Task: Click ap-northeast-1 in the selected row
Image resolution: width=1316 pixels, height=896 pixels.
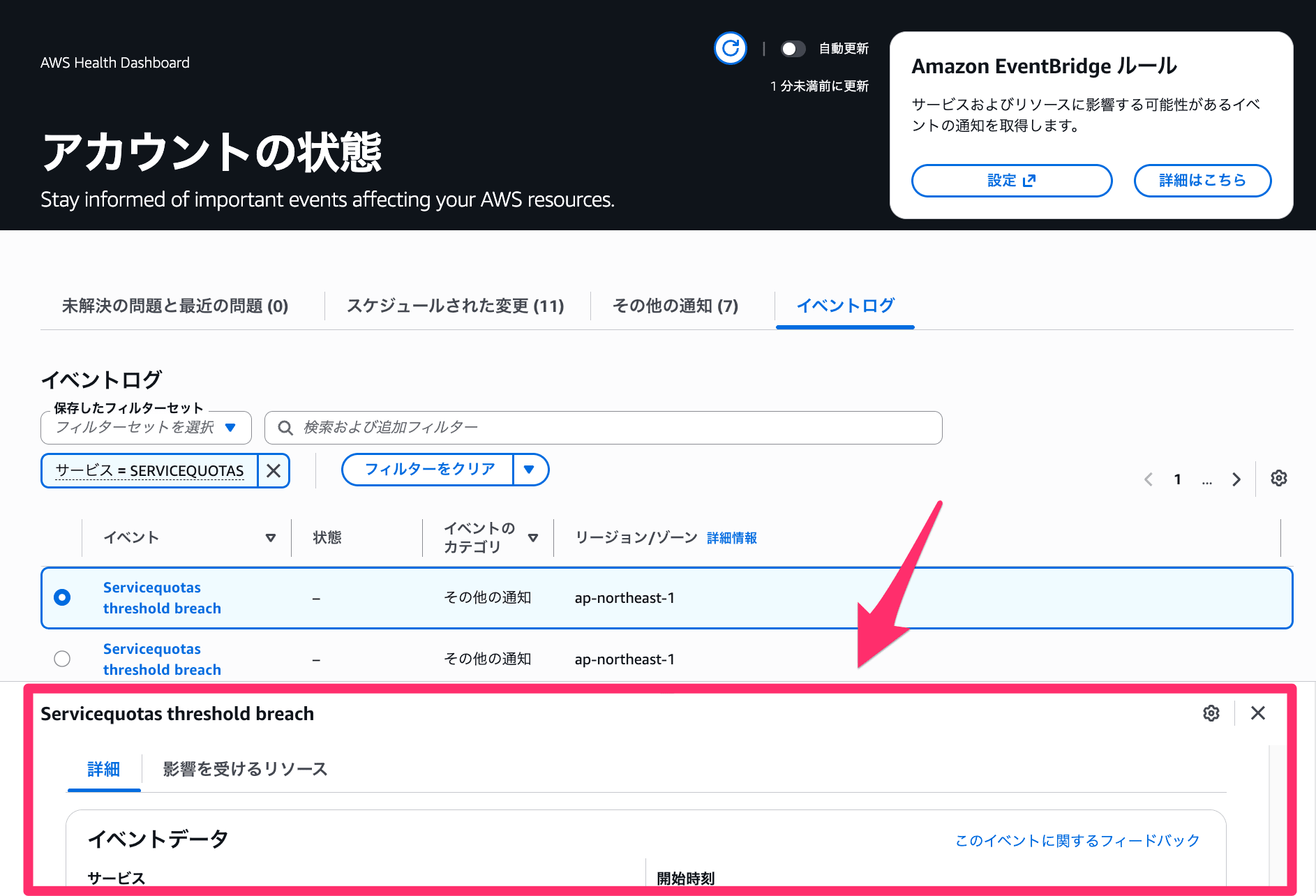Action: coord(625,598)
